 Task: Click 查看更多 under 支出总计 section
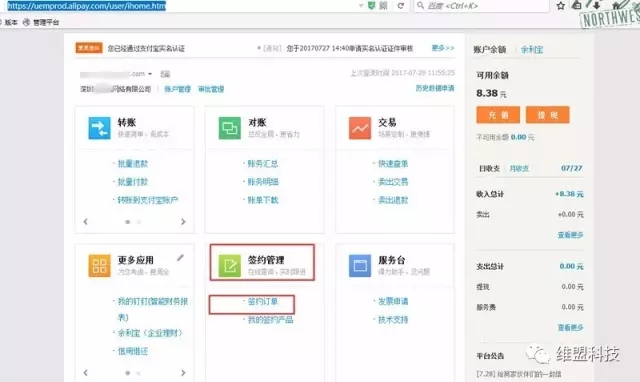click(x=571, y=328)
